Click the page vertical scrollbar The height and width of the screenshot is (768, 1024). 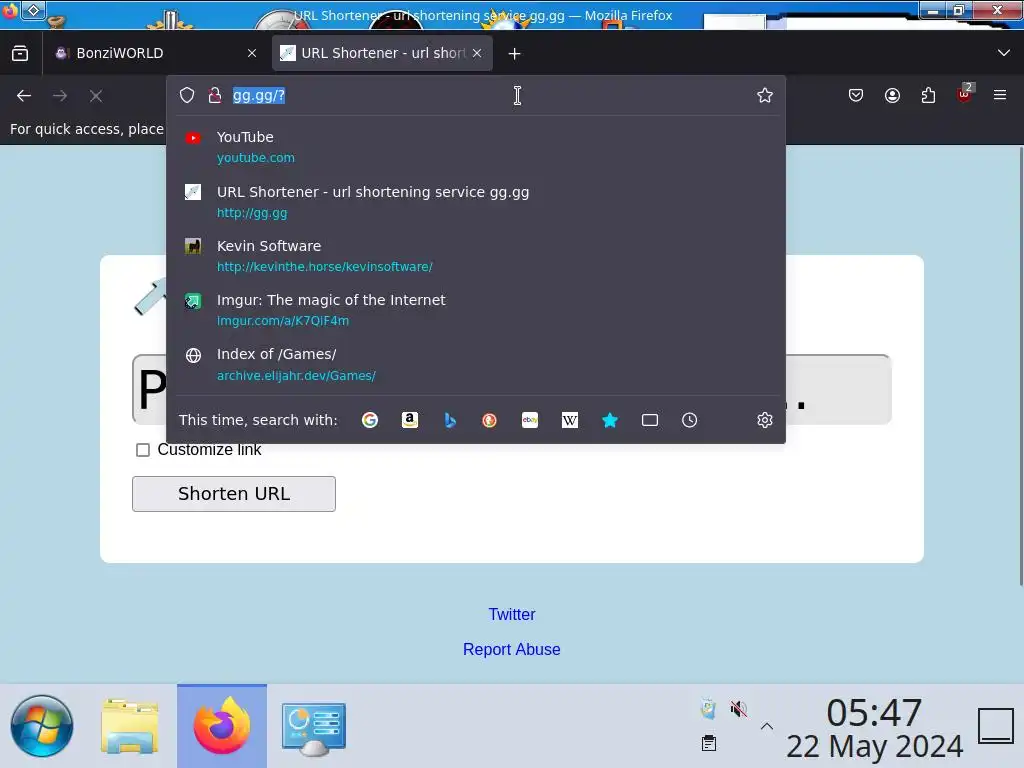tap(1021, 366)
